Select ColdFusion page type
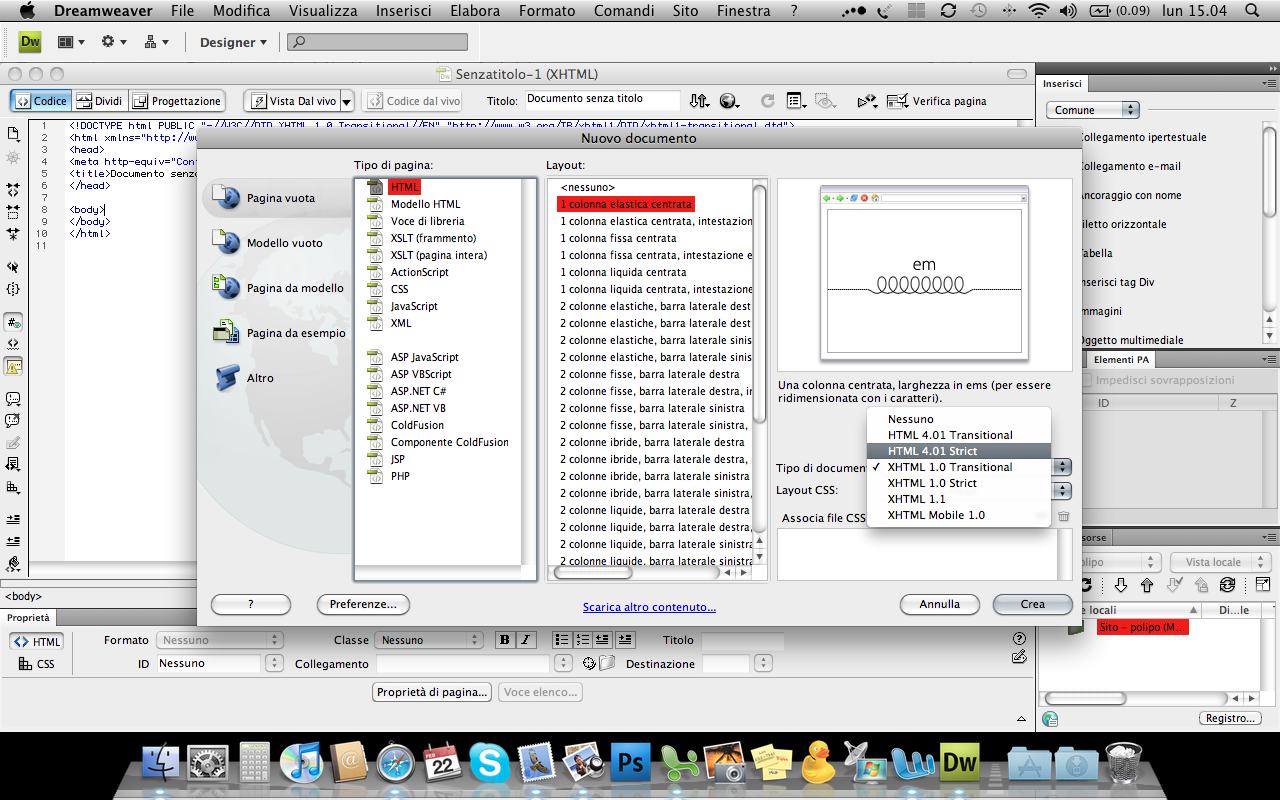1280x800 pixels. 417,425
